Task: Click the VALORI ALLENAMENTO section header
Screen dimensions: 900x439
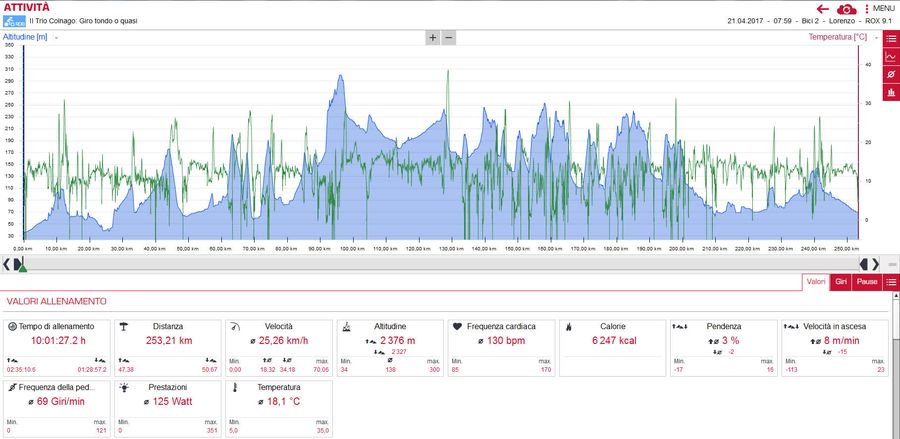Action: (x=57, y=301)
